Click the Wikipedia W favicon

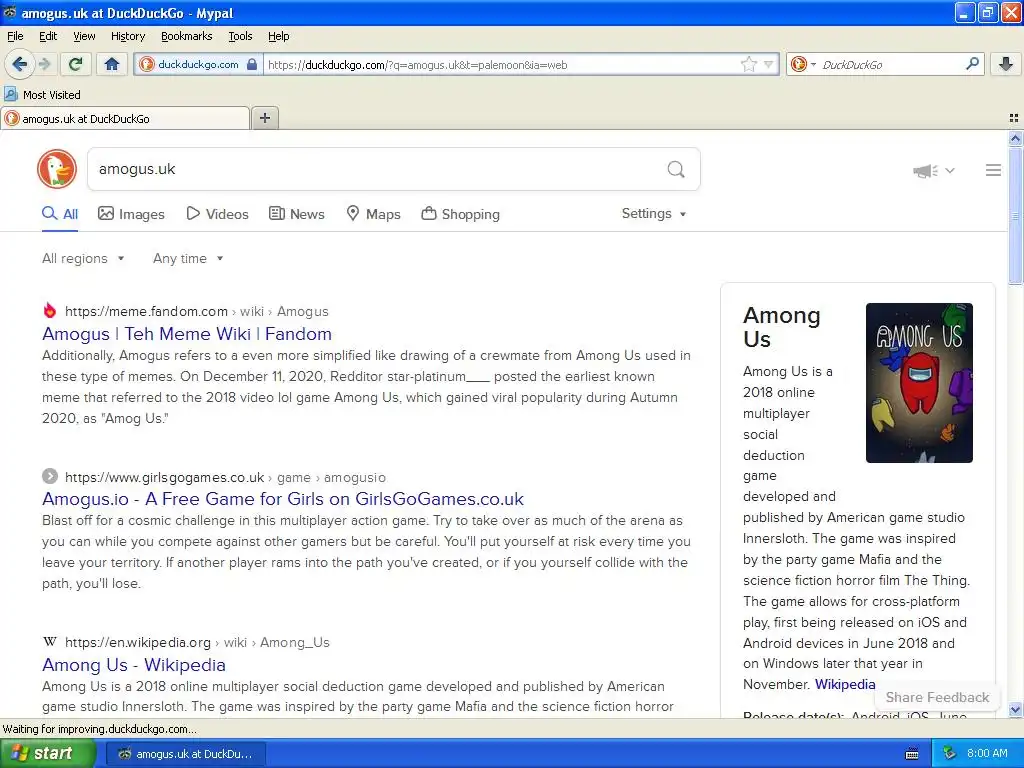(50, 642)
